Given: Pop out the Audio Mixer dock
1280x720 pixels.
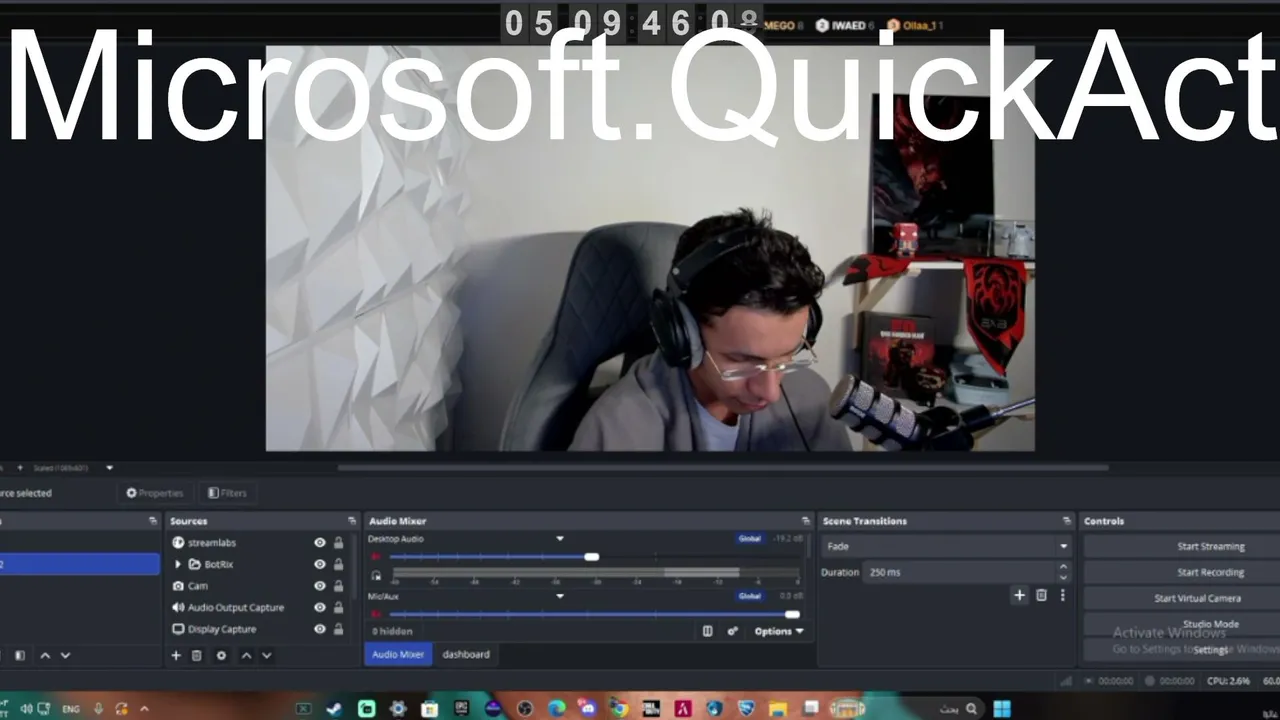Looking at the screenshot, I should [x=806, y=521].
